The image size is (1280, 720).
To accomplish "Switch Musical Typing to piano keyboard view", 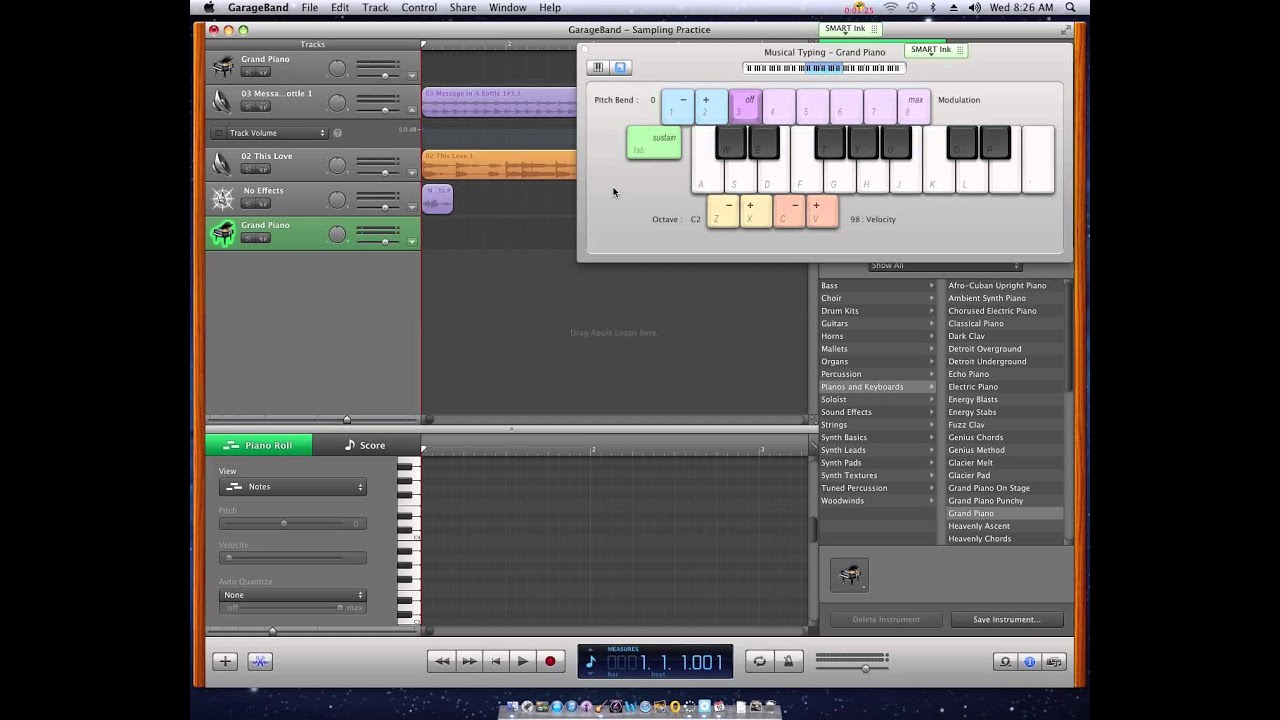I will point(598,67).
